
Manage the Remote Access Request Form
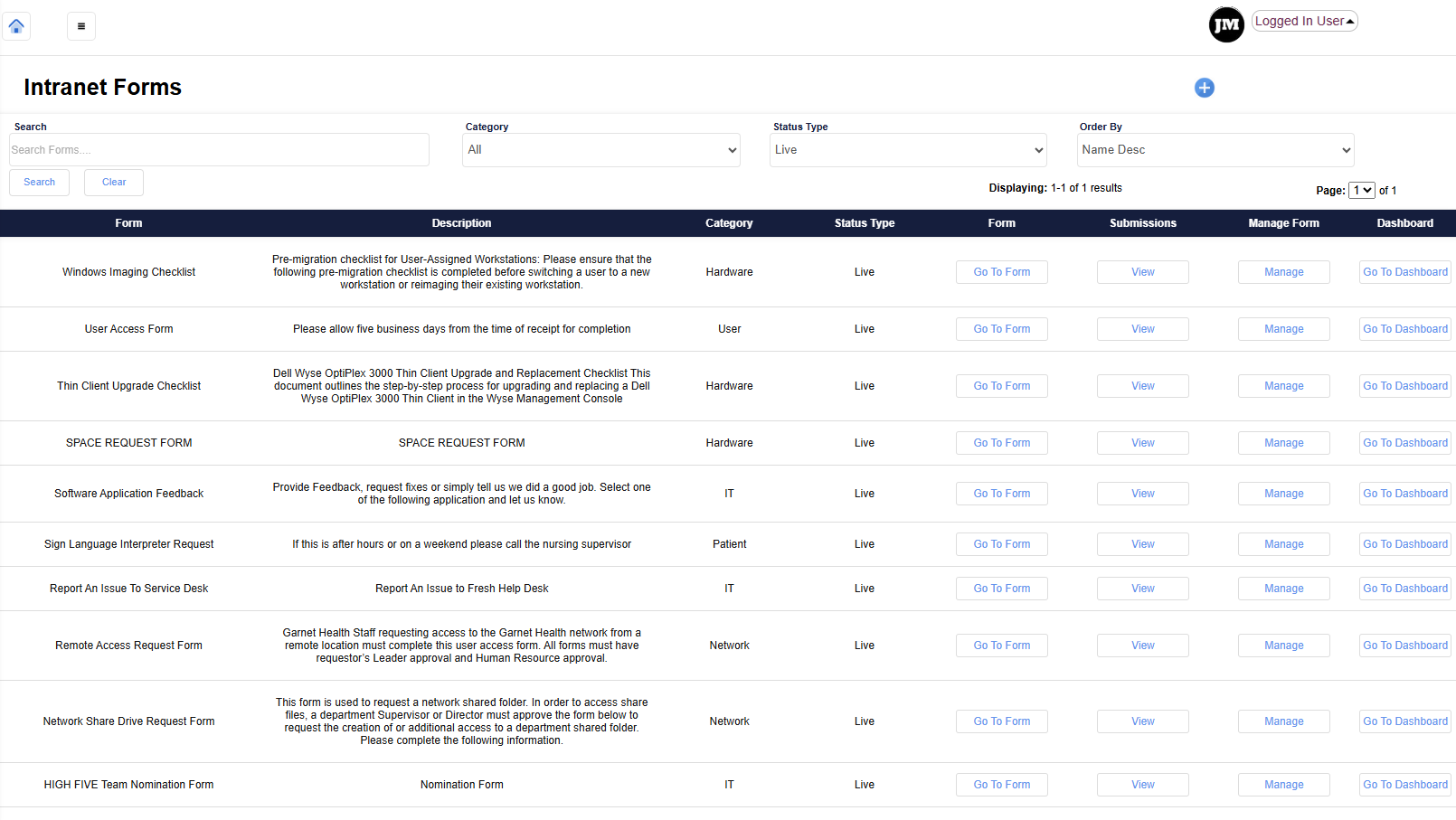(1284, 646)
